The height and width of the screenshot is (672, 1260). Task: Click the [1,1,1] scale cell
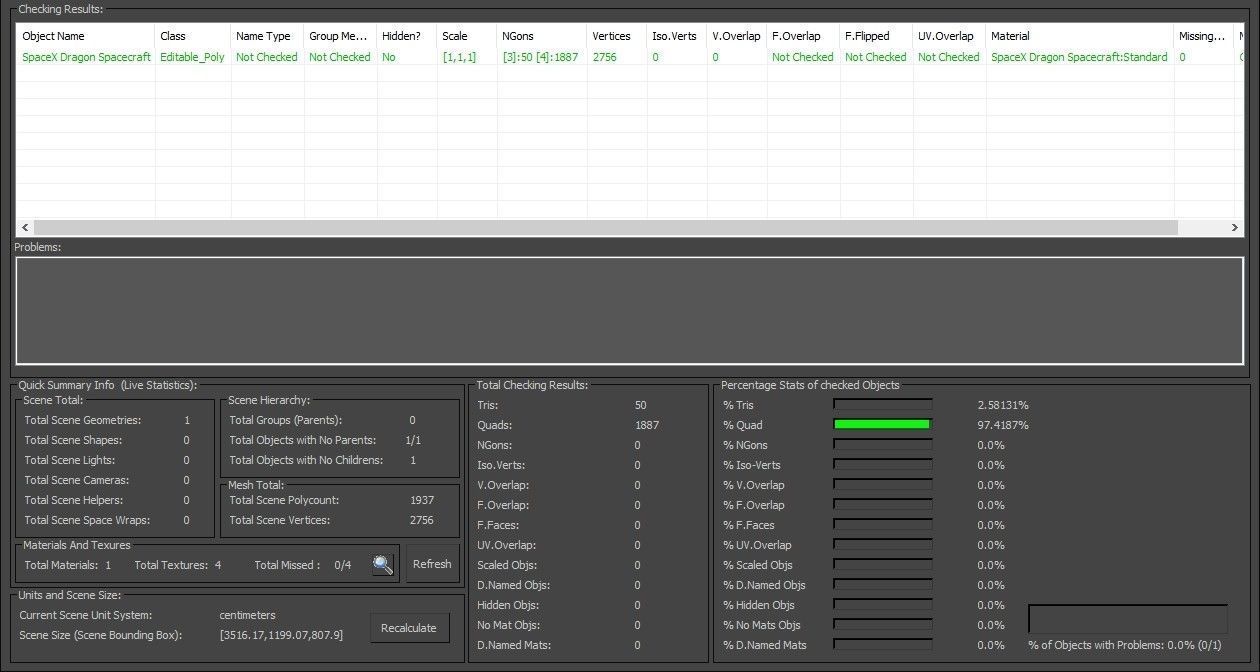pos(459,57)
